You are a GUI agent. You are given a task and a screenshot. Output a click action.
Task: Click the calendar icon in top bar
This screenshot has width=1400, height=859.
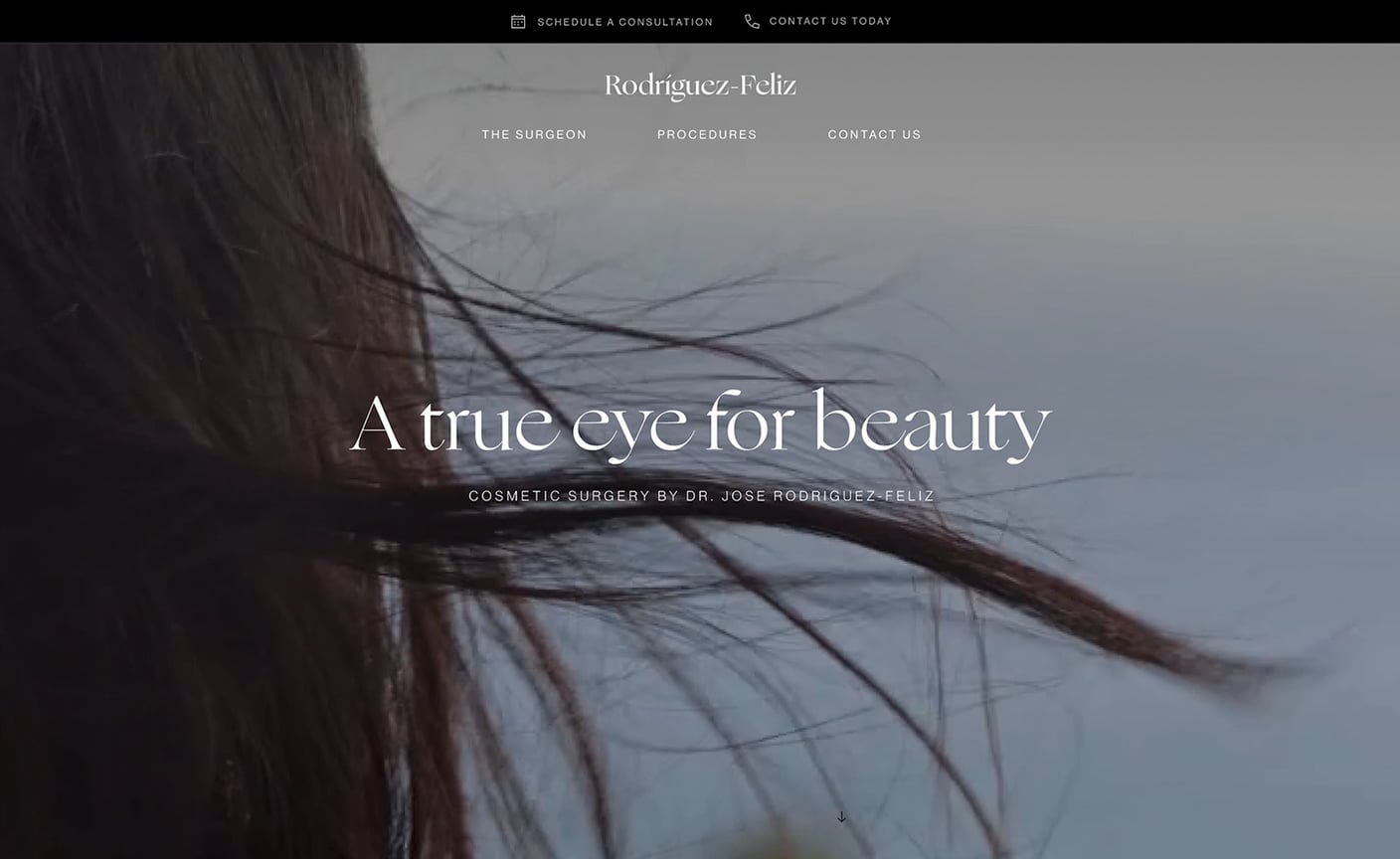[518, 22]
